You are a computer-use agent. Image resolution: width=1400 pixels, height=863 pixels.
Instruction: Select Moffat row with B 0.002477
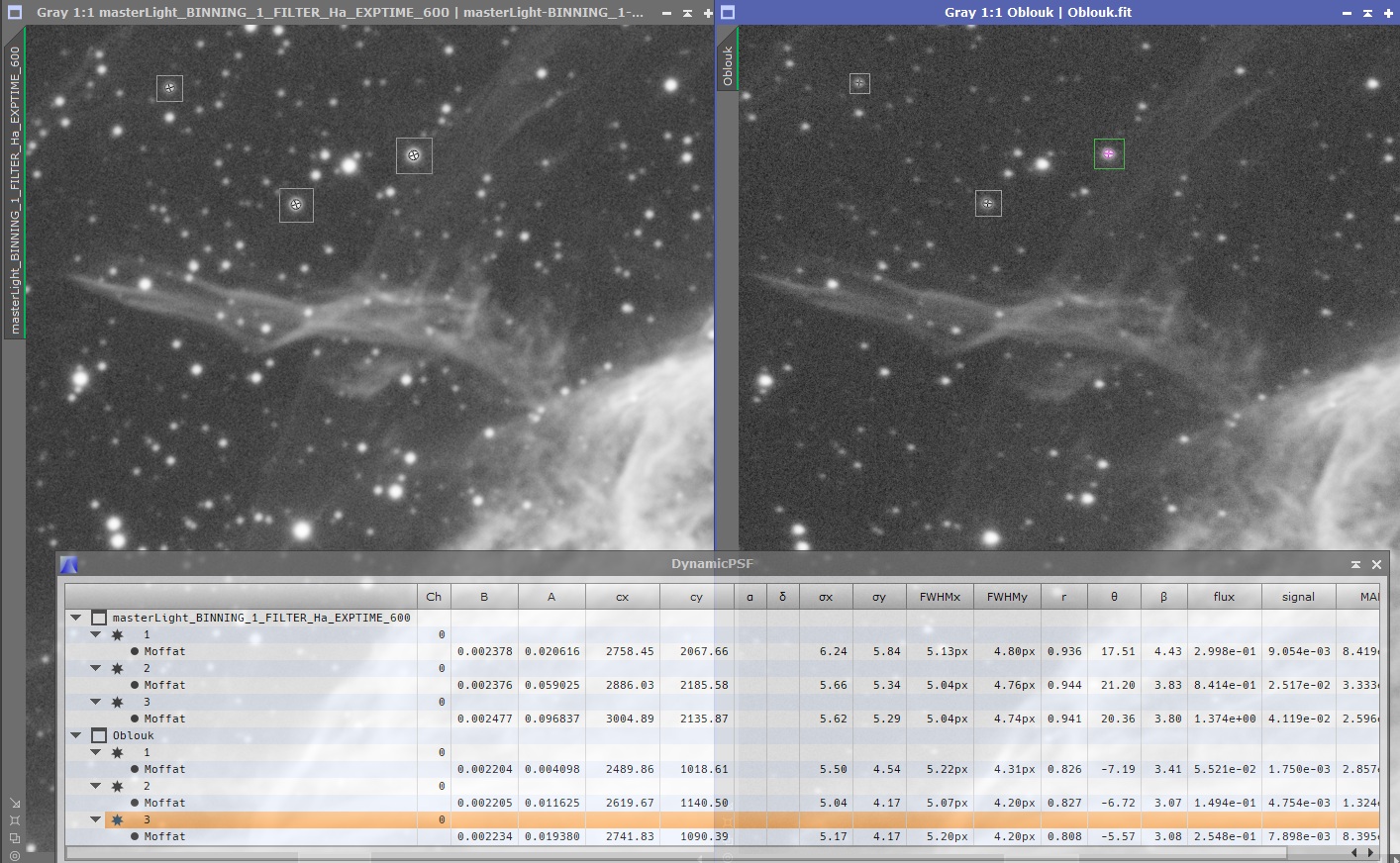723,719
